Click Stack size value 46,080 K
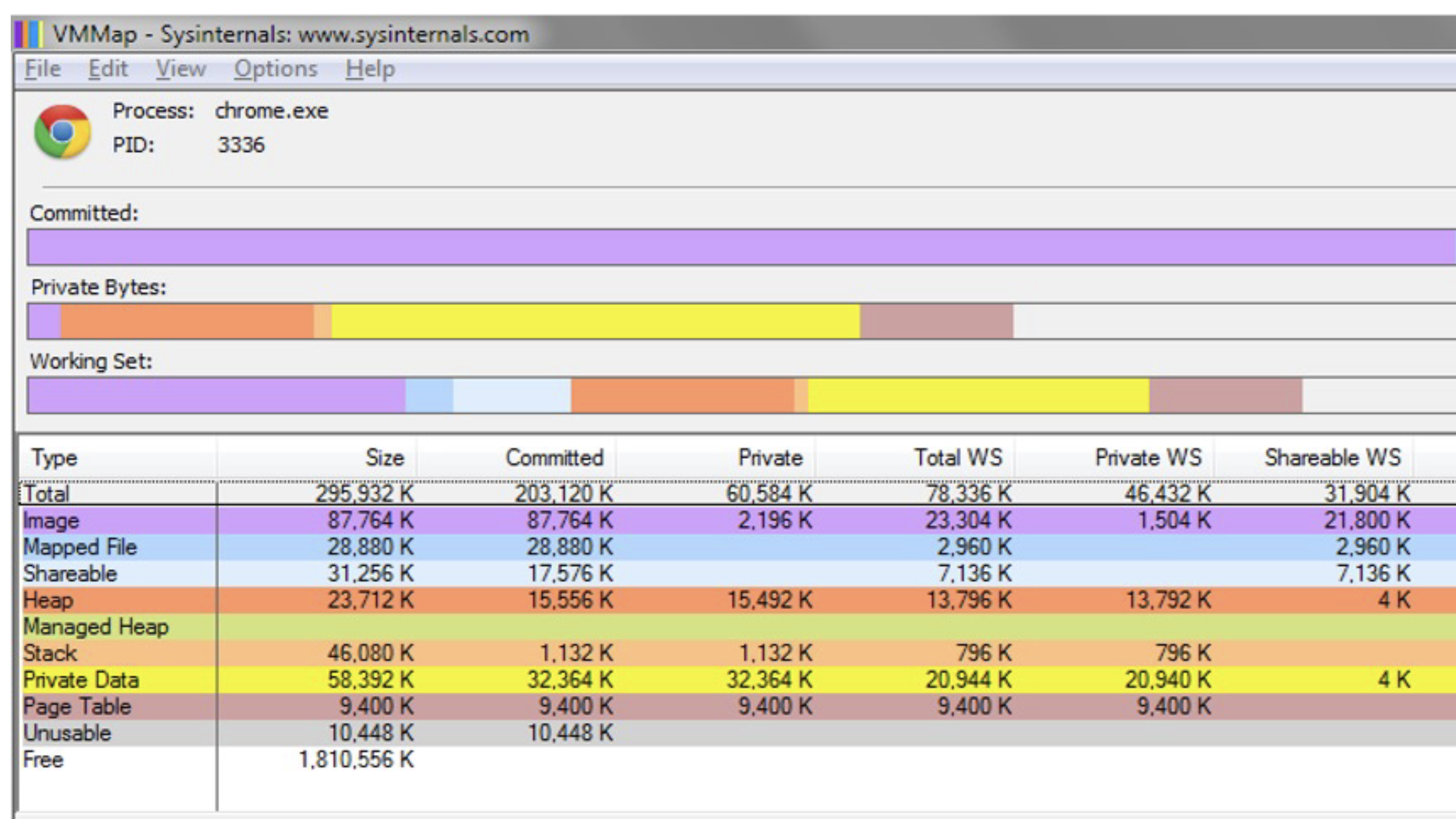1456x819 pixels. tap(370, 653)
